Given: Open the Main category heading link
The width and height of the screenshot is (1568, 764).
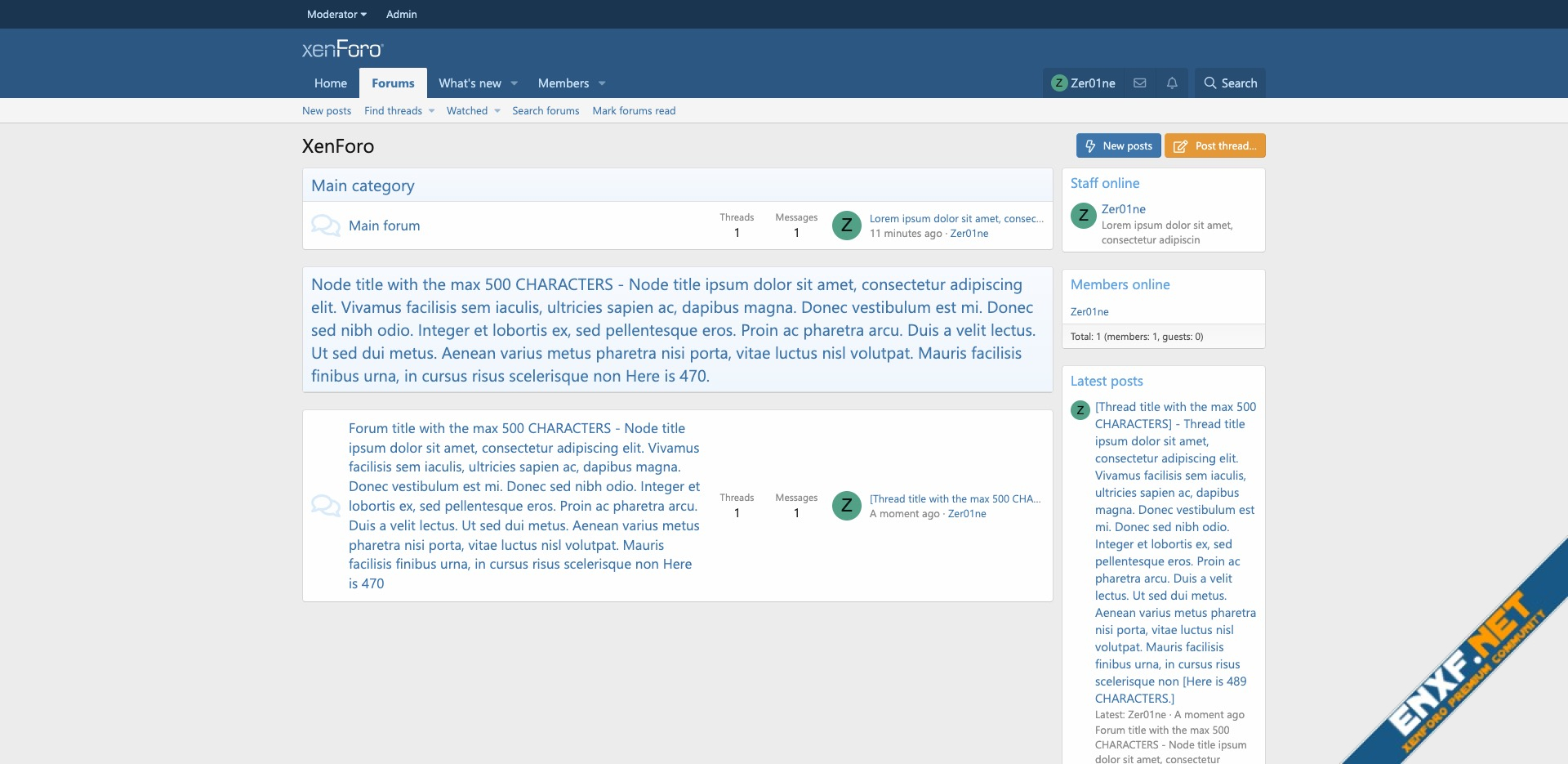Looking at the screenshot, I should click(363, 185).
